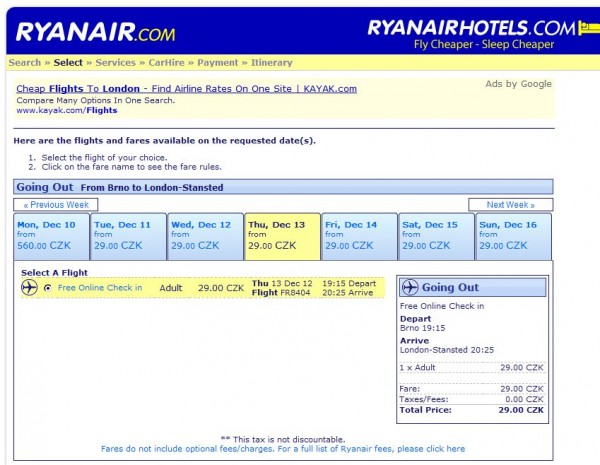The image size is (600, 465).
Task: Click the Ryanair.com logo
Action: tap(95, 32)
